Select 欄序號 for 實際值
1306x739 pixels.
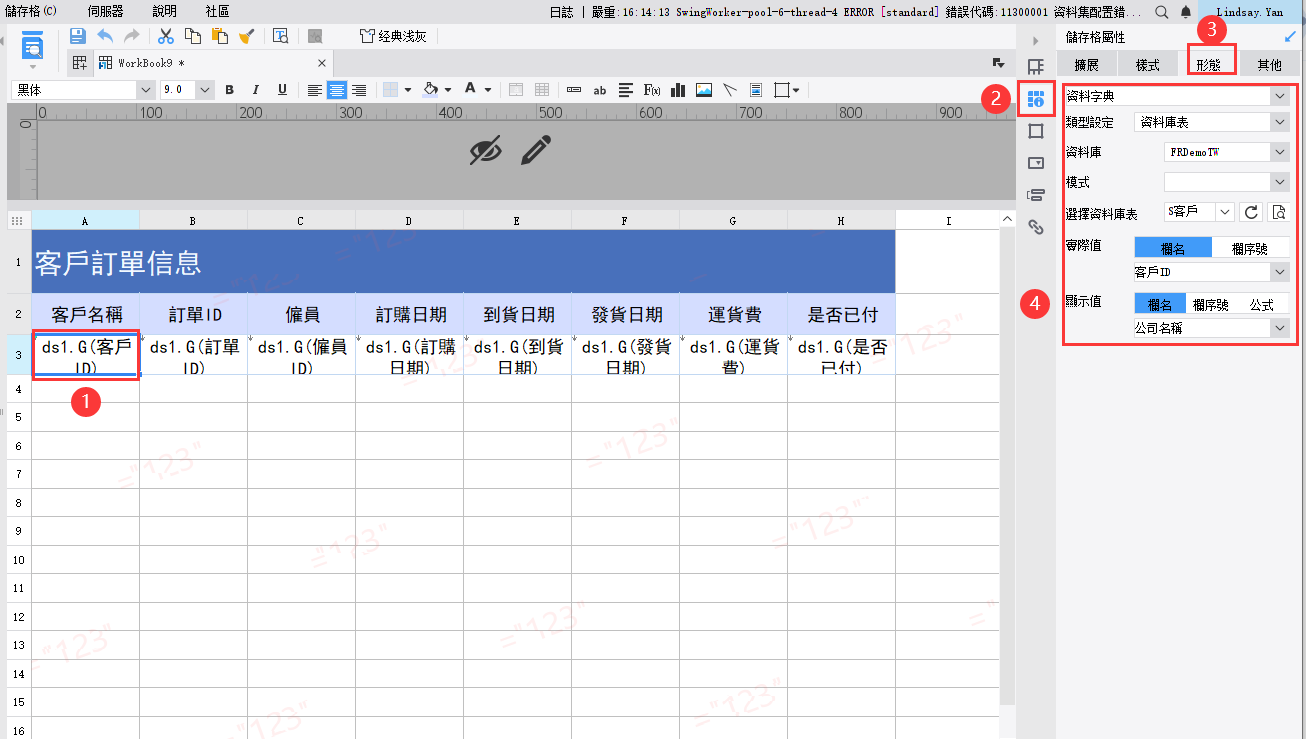tap(1250, 248)
